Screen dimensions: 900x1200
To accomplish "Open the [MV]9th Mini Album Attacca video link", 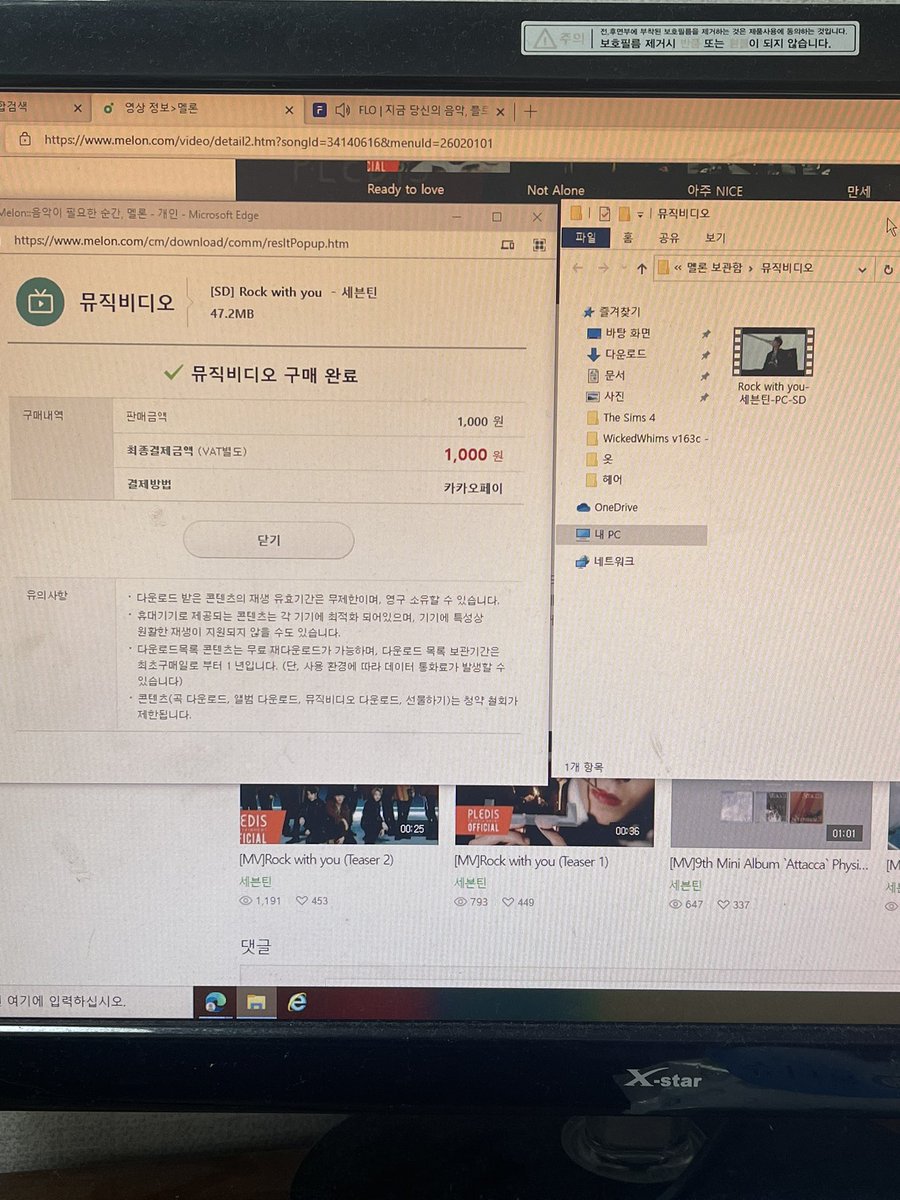I will (x=769, y=863).
